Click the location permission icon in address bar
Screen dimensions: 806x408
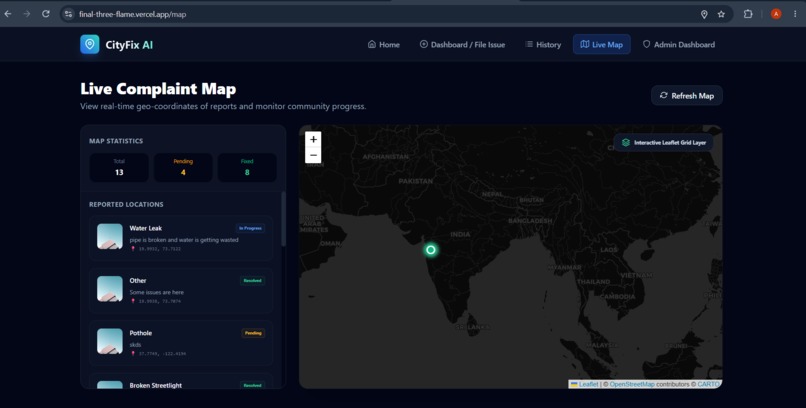tap(704, 14)
